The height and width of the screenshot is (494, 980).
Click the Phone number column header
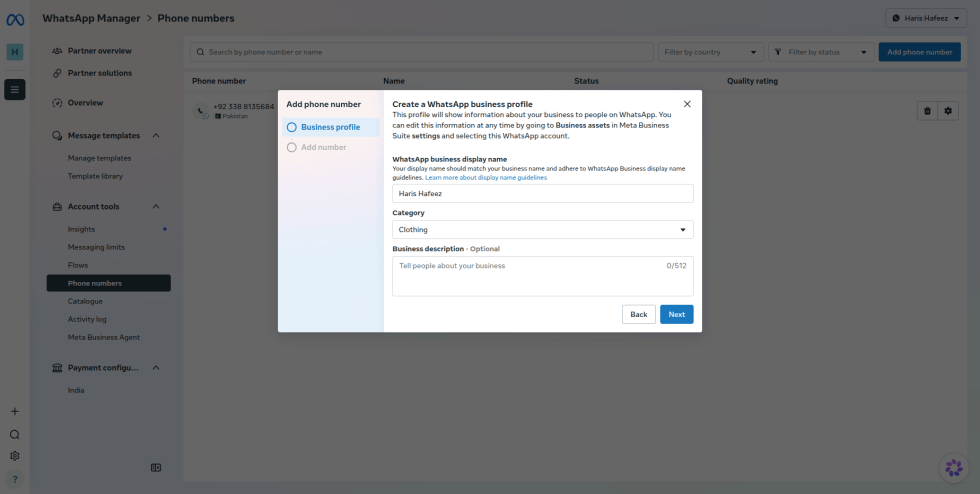tap(219, 81)
